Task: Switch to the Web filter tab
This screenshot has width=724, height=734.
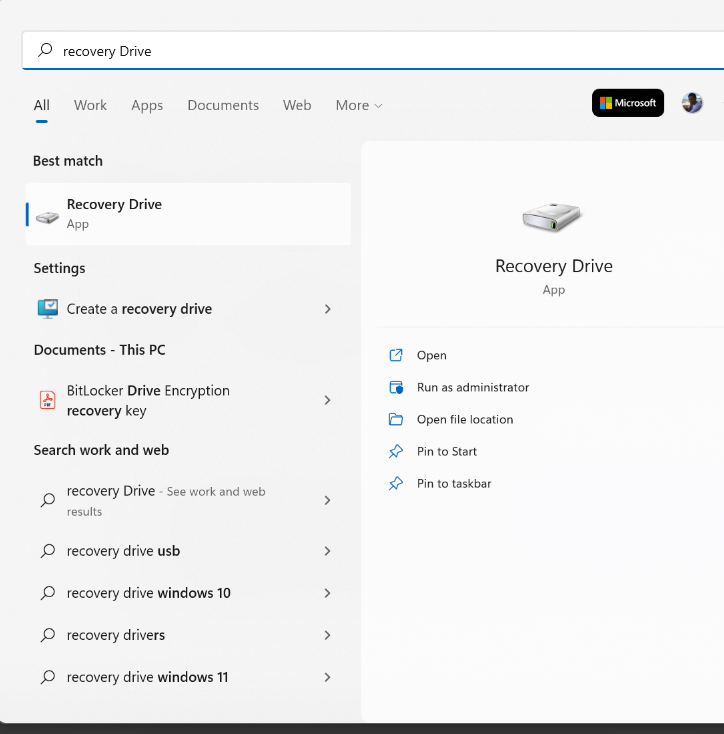Action: (x=297, y=105)
